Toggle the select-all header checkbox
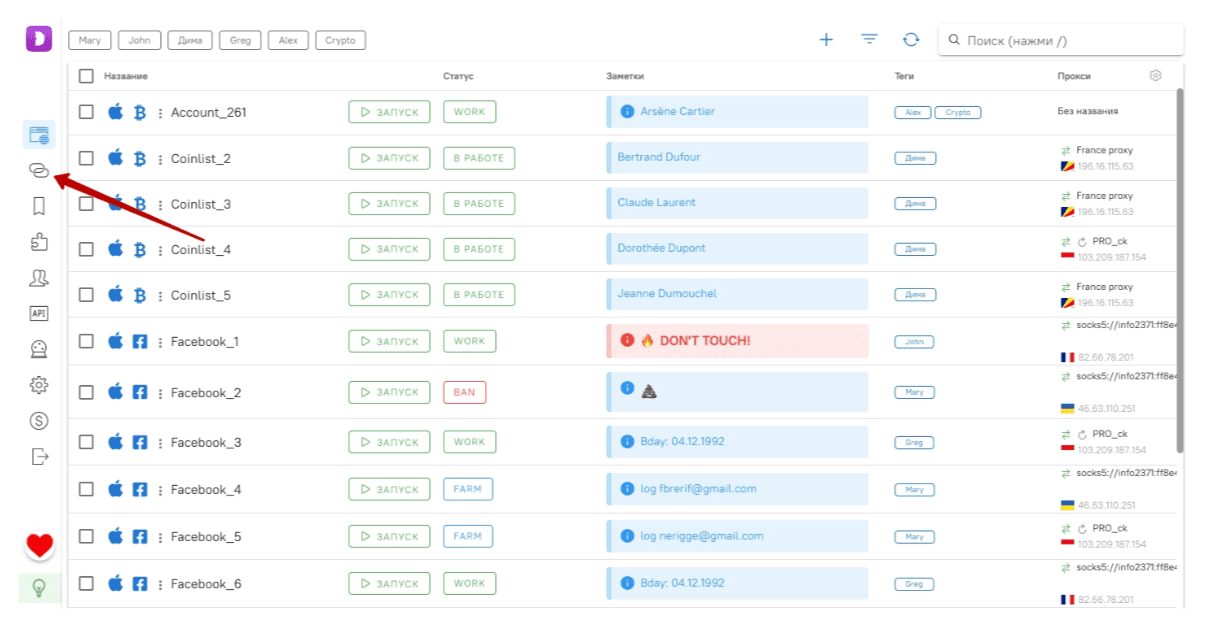The height and width of the screenshot is (629, 1216). [86, 76]
